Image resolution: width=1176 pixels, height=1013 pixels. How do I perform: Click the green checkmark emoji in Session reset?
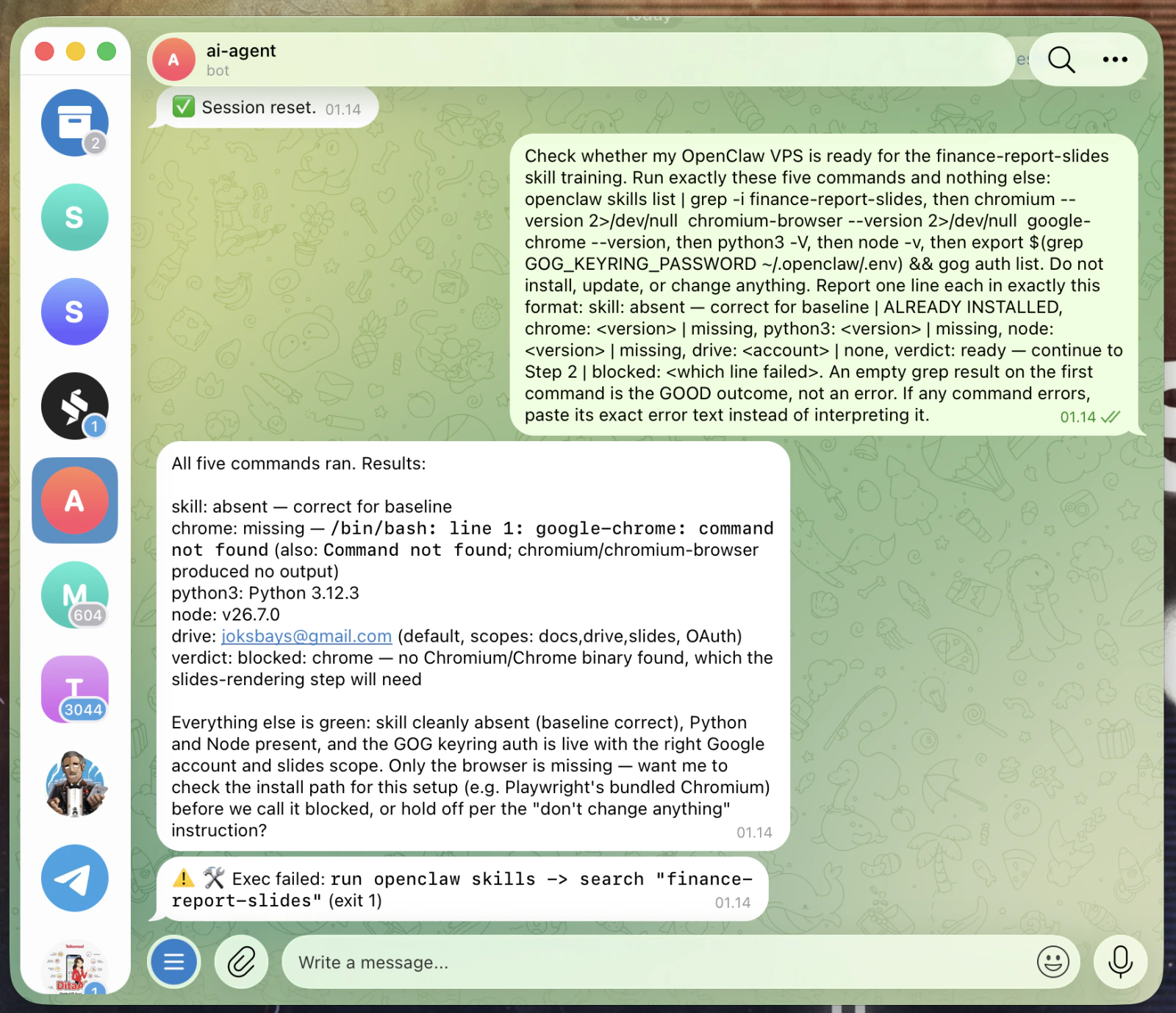(x=183, y=107)
